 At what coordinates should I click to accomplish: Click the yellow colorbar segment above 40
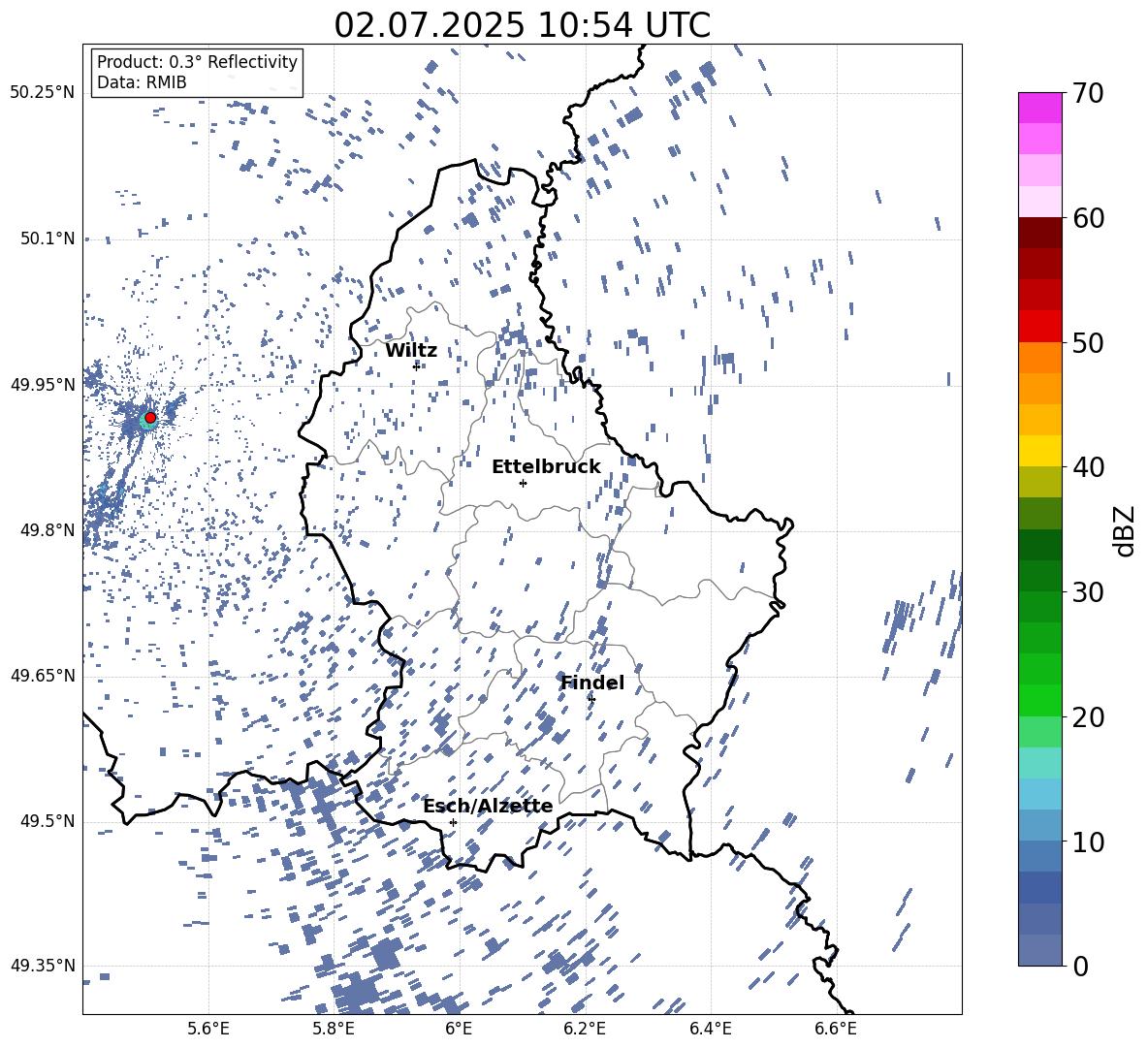click(1039, 451)
